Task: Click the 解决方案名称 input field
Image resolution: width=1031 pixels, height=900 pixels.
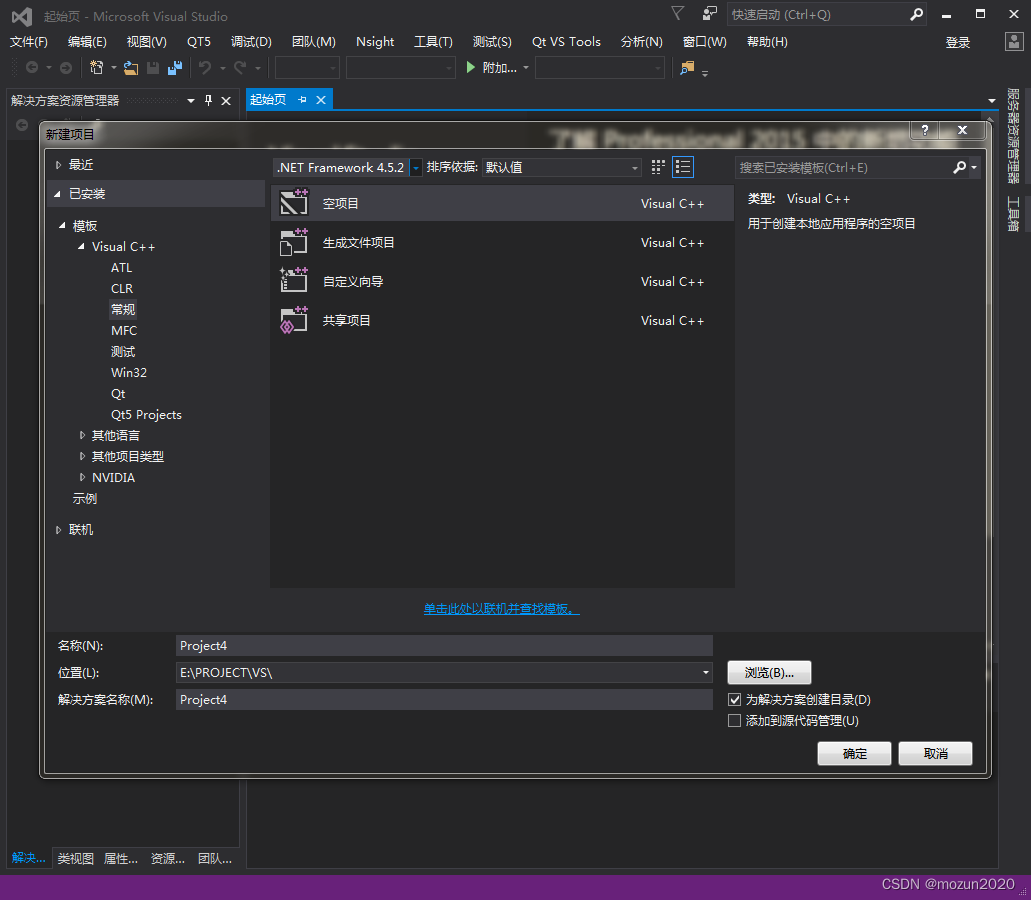Action: point(444,699)
